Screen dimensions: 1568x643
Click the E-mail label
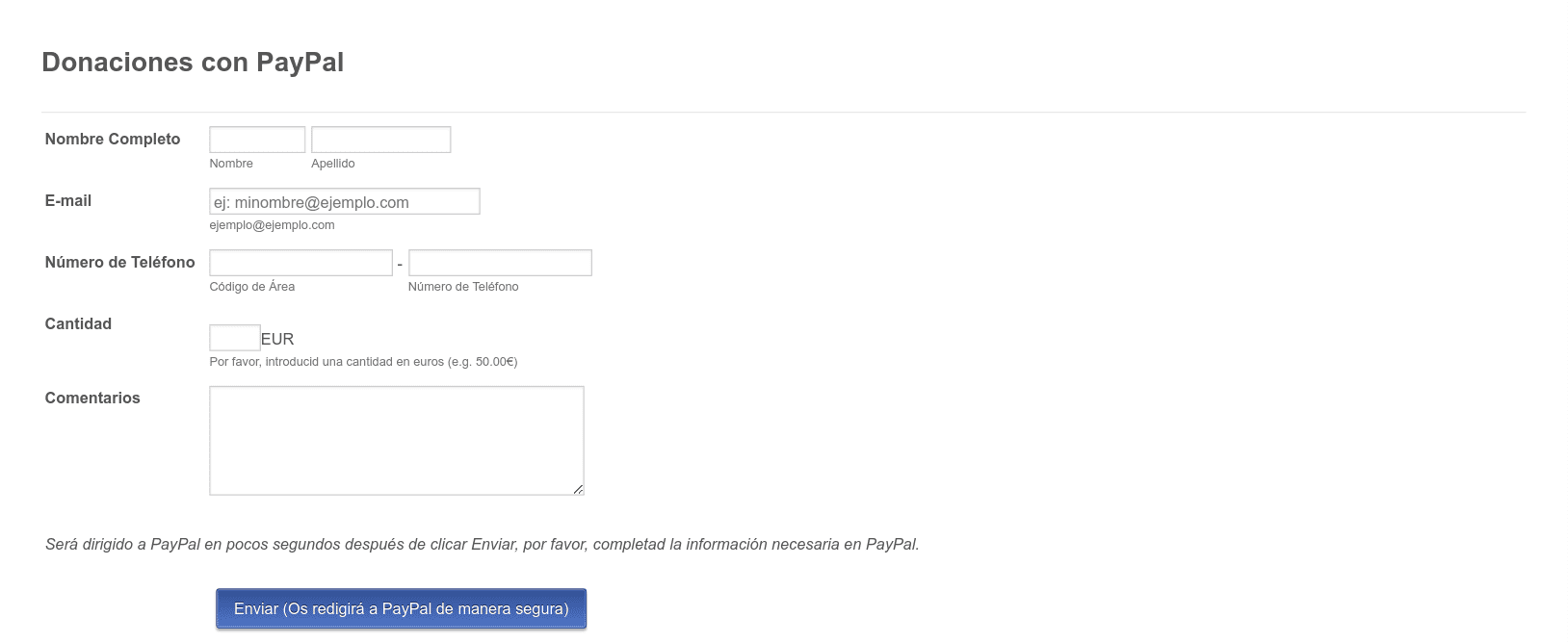pyautogui.click(x=68, y=200)
